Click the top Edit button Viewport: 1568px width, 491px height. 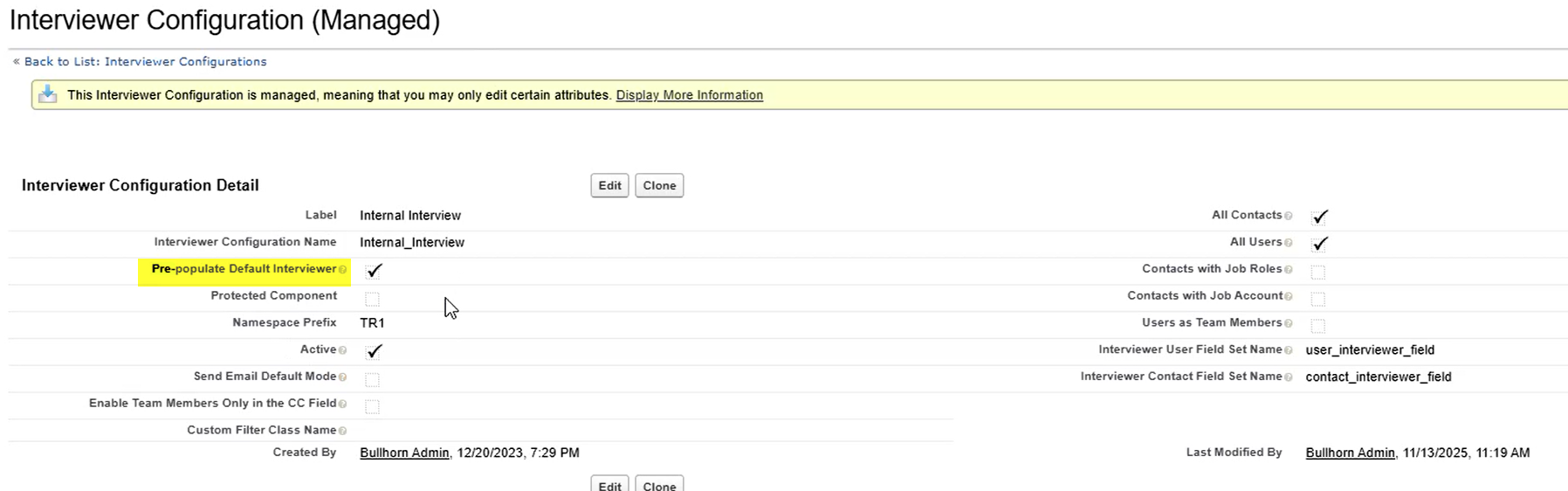(x=609, y=185)
